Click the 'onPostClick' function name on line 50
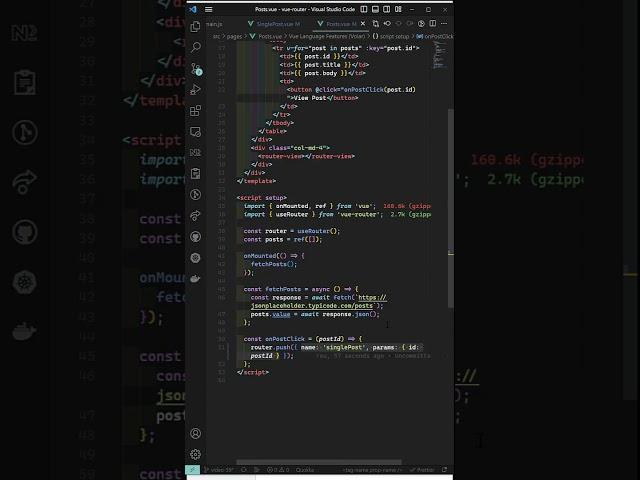Image resolution: width=640 pixels, height=480 pixels. coord(285,339)
